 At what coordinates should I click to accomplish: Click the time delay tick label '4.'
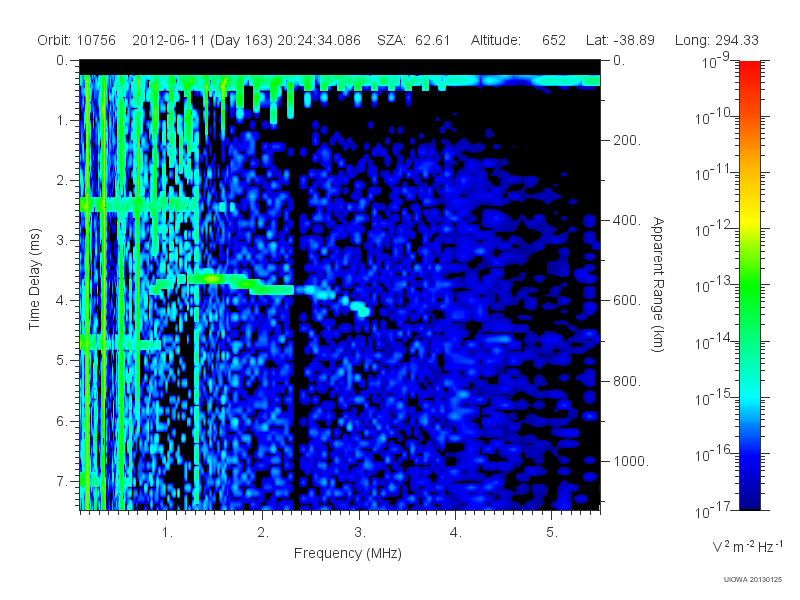point(62,301)
